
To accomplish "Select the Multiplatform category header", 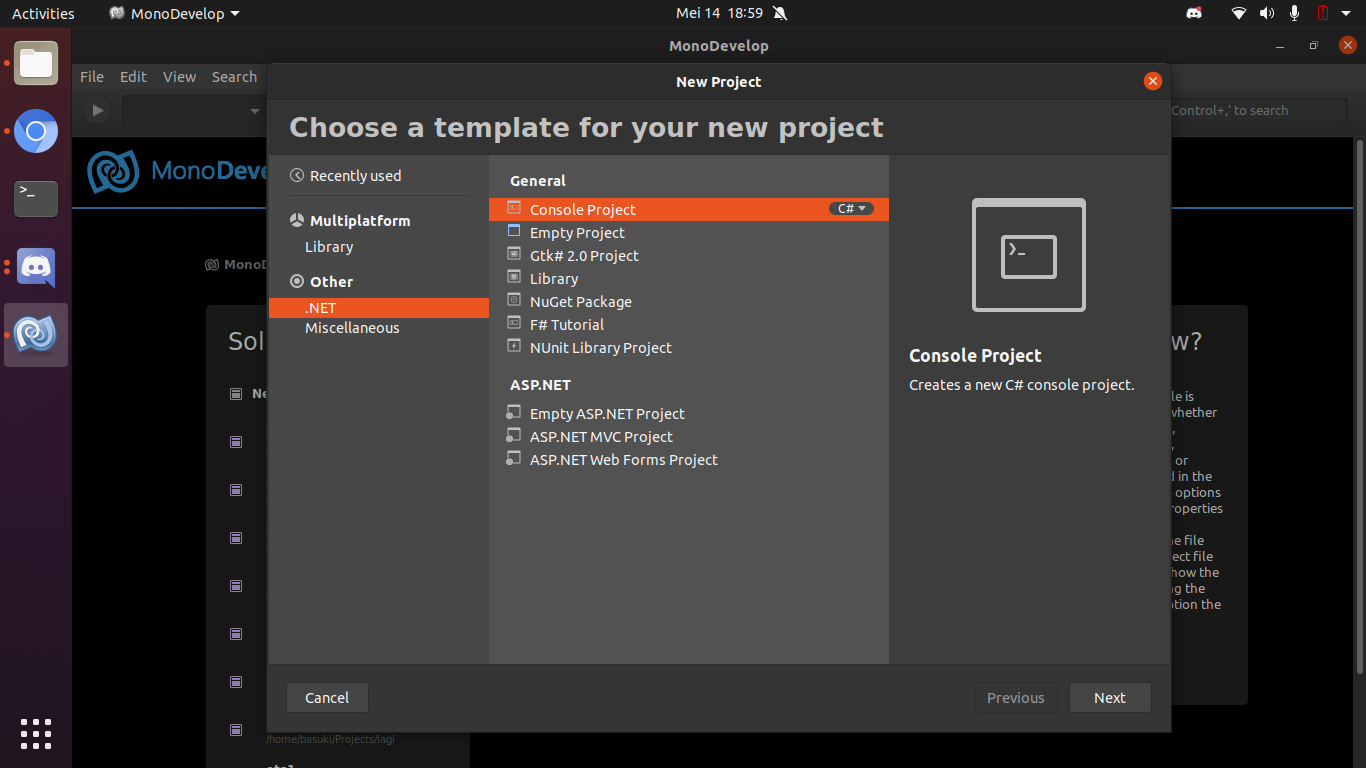I will click(360, 220).
